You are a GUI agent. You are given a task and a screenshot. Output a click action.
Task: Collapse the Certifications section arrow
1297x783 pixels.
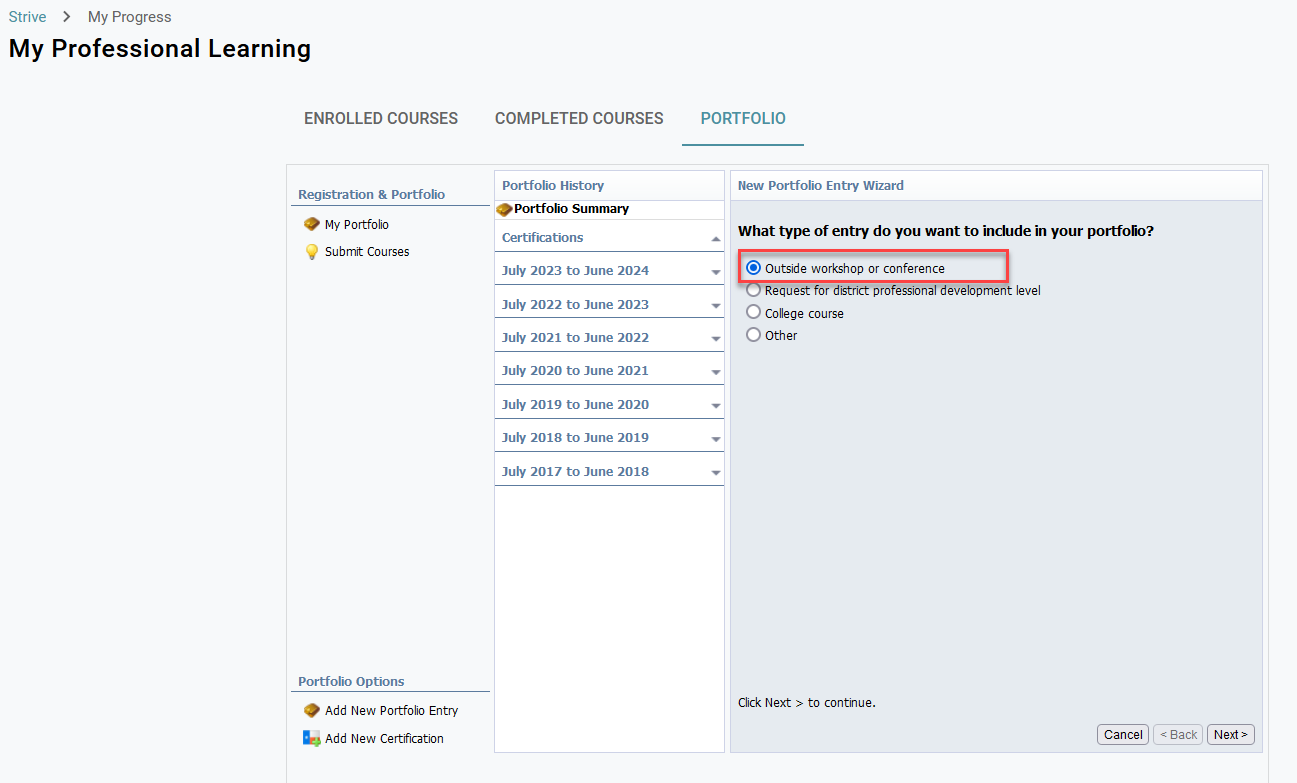coord(715,239)
